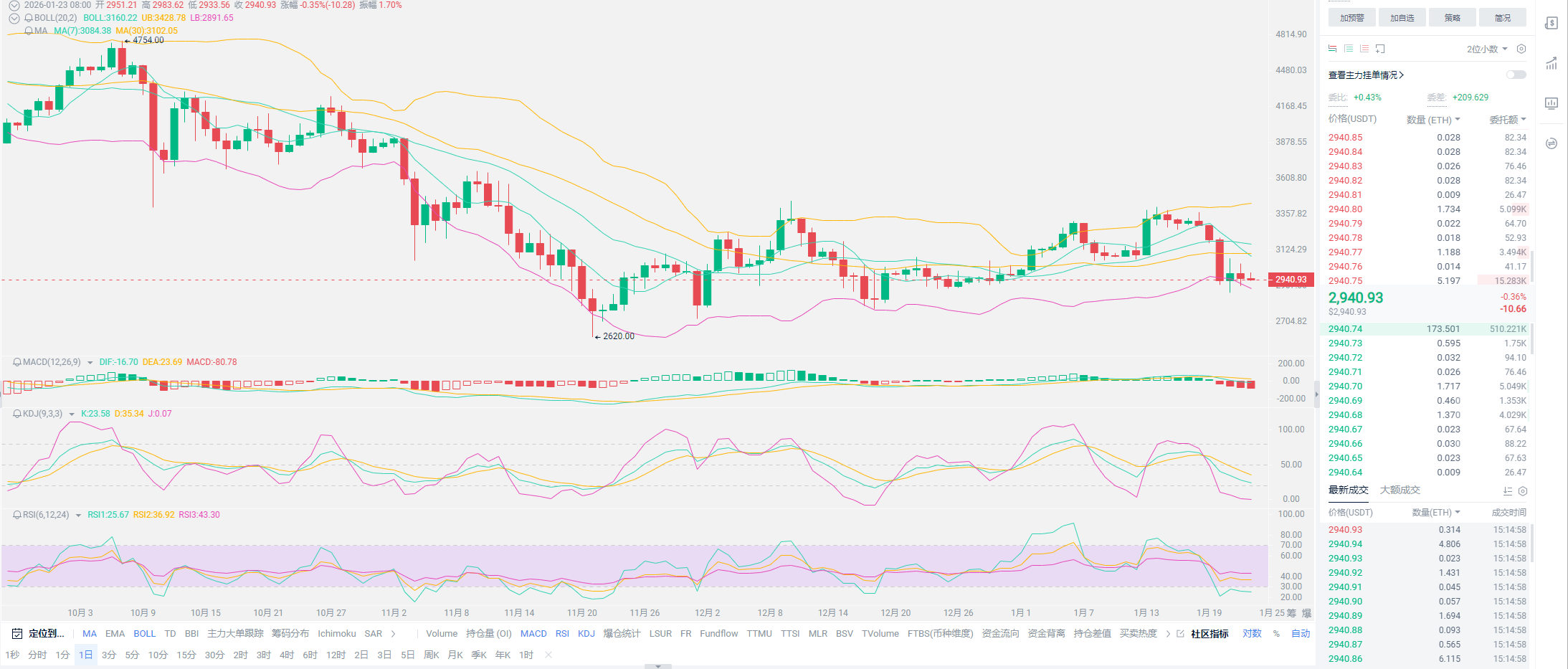1568x669 pixels.
Task: Click the pop-out order book window icon
Action: pos(1380,49)
